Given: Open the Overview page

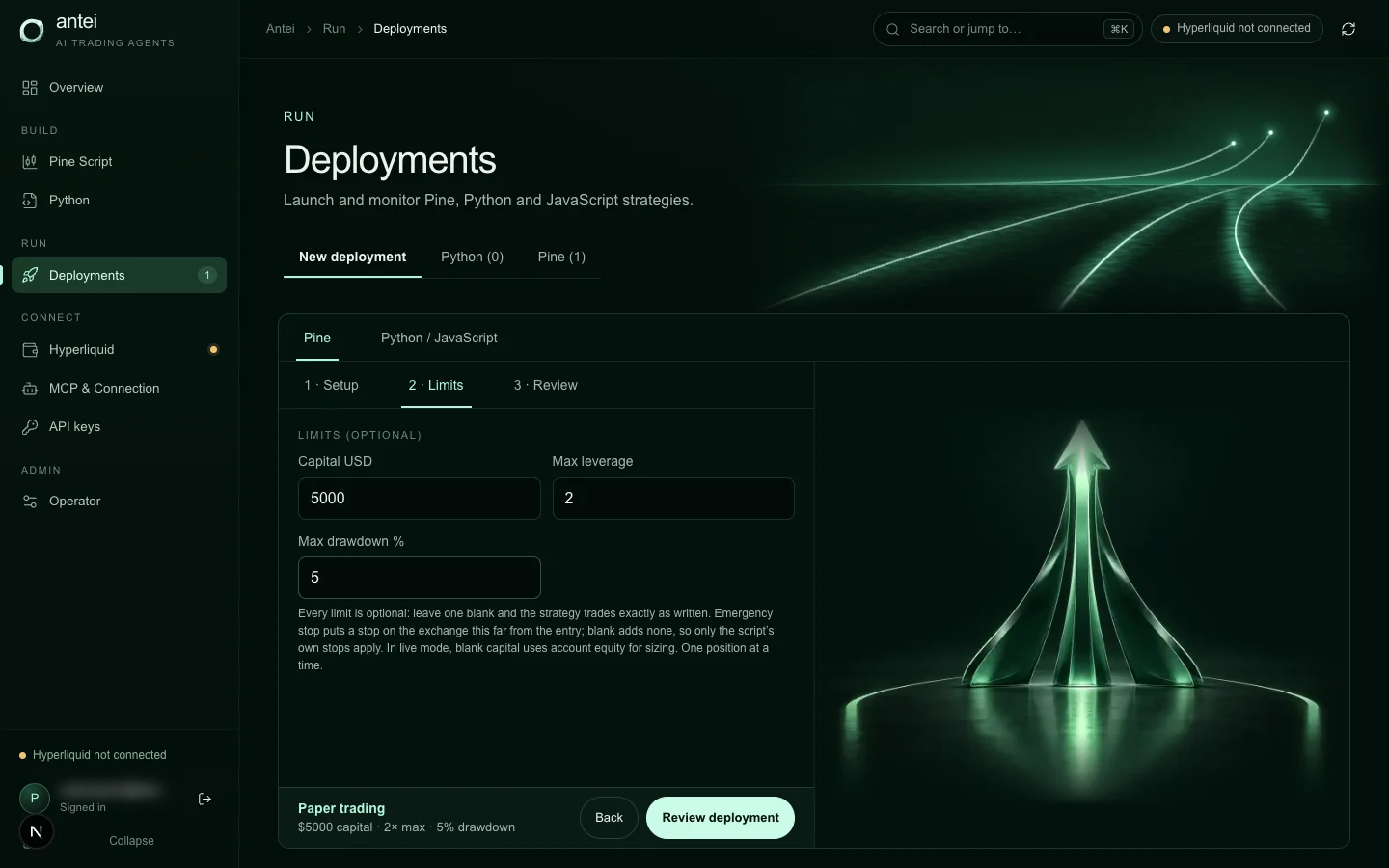Looking at the screenshot, I should point(119,88).
